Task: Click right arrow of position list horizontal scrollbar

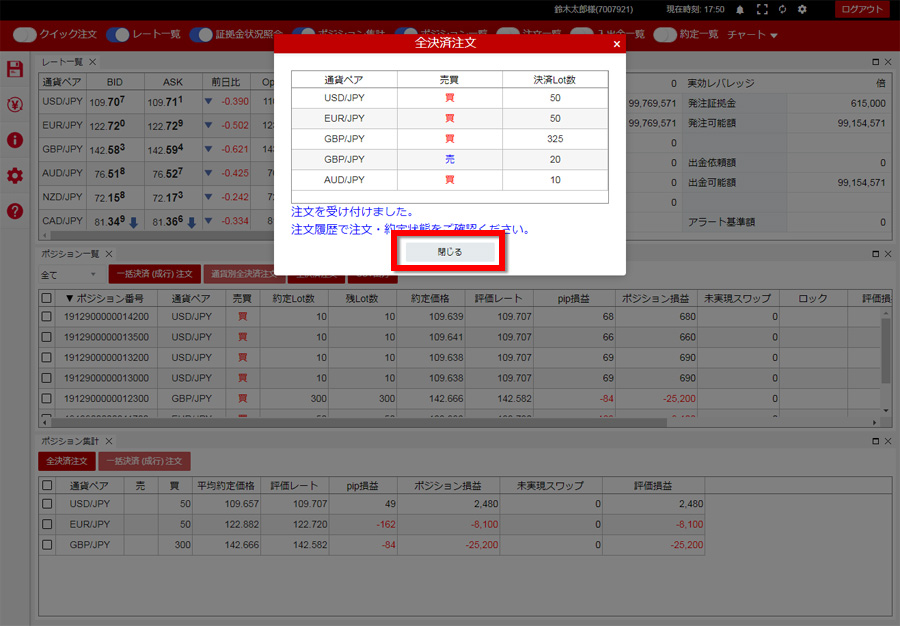Action: [x=874, y=423]
